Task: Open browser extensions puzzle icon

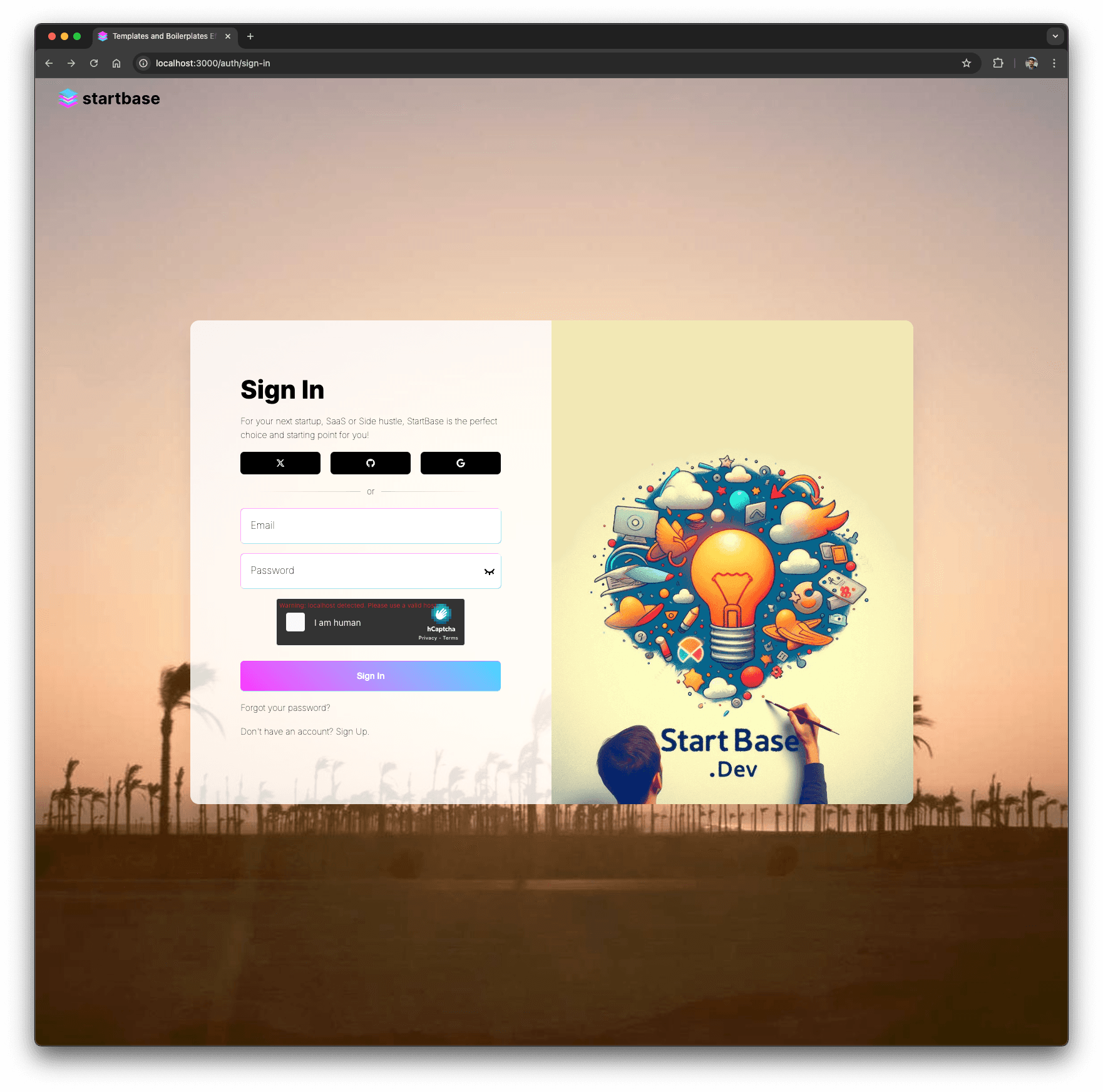Action: (998, 63)
